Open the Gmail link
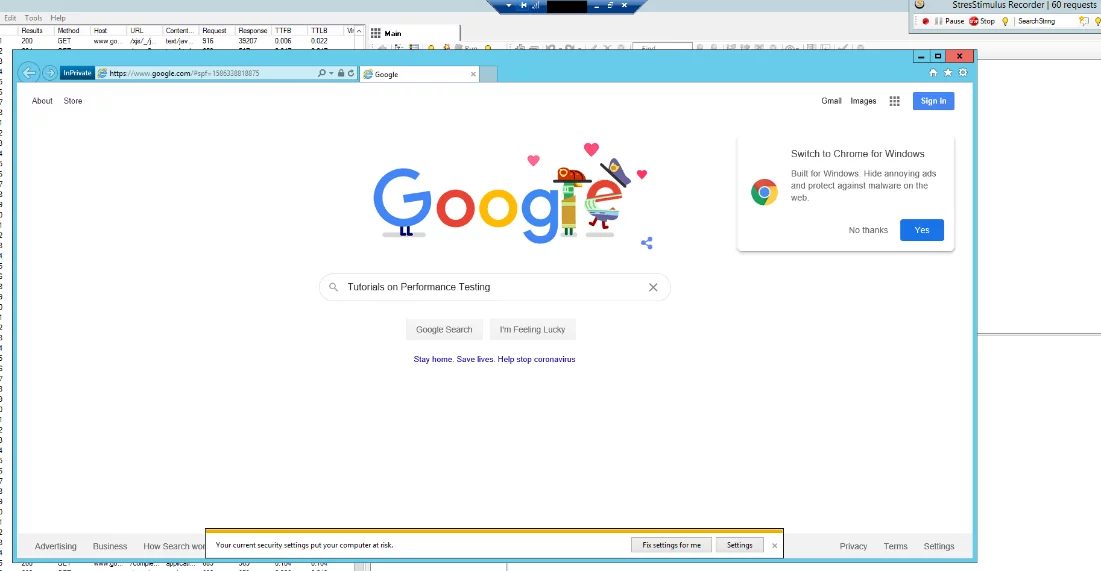The height and width of the screenshot is (571, 1101). (x=831, y=101)
